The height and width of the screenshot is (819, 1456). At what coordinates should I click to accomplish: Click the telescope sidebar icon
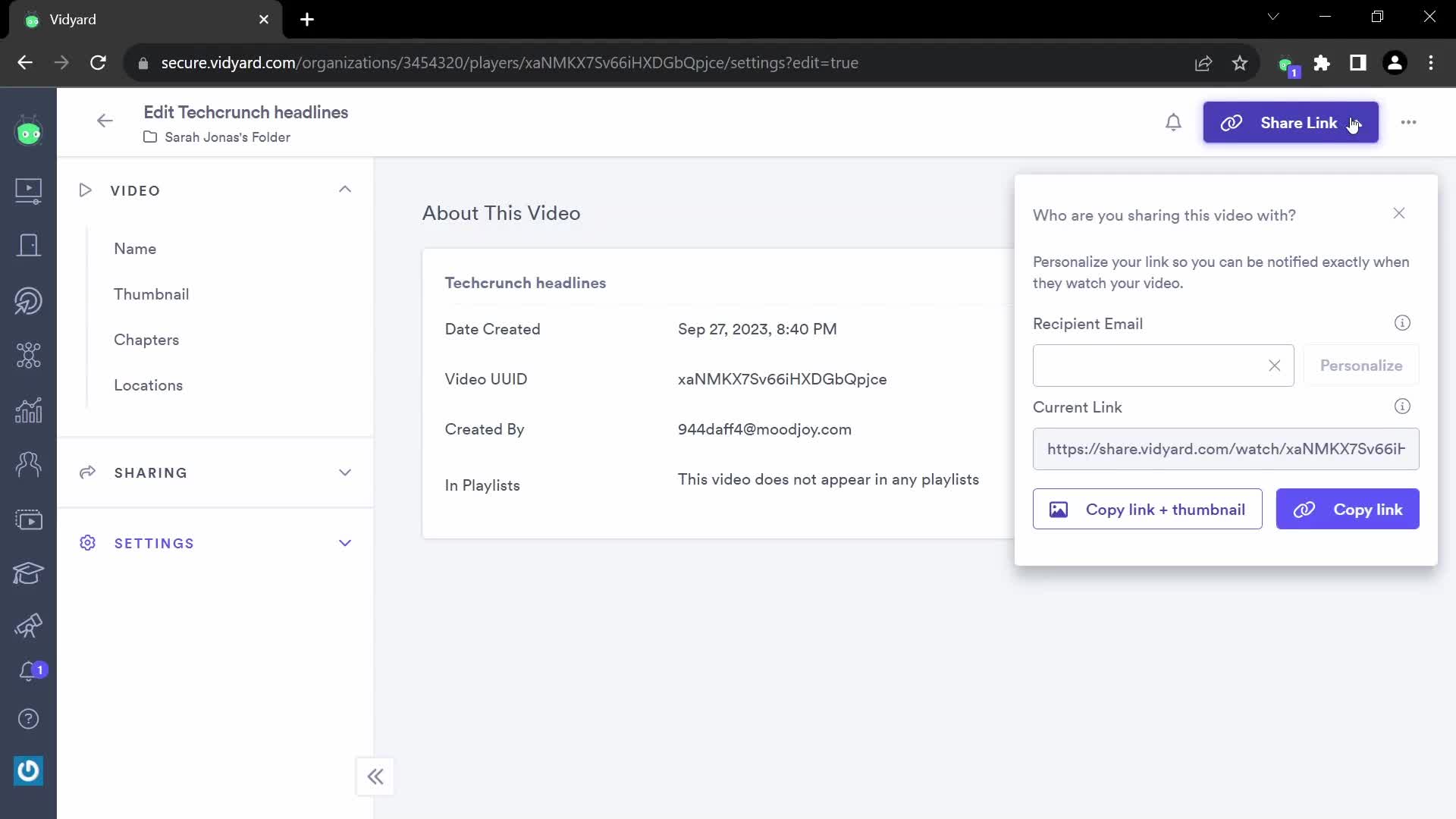pyautogui.click(x=28, y=626)
